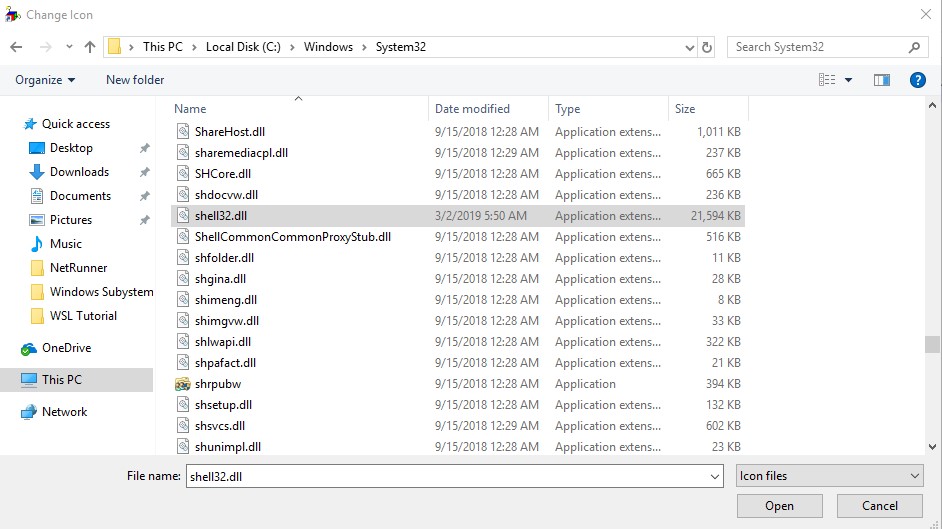Viewport: 942px width, 529px height.
Task: Select ShellCommonCommonProxyStub.dll file
Action: (x=293, y=237)
